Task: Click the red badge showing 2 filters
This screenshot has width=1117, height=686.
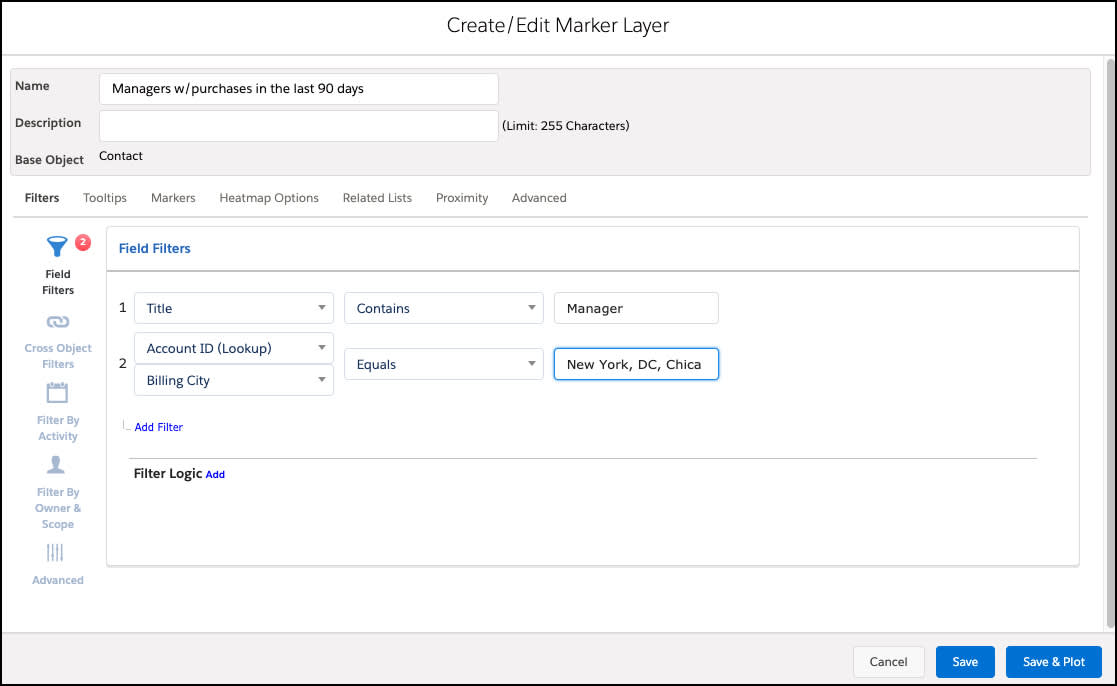Action: (83, 242)
